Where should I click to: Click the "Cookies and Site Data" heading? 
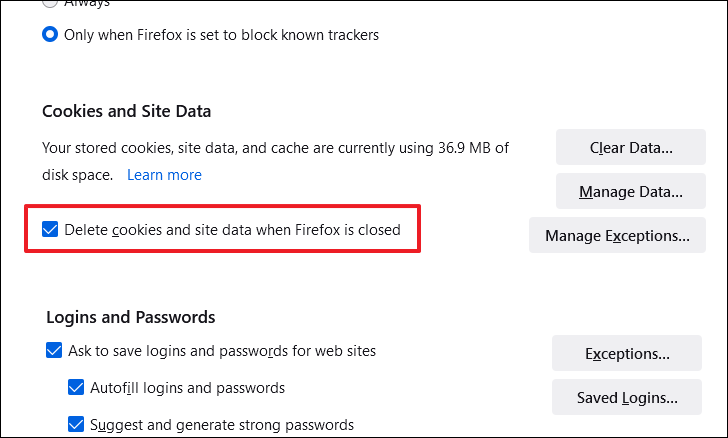pos(126,111)
